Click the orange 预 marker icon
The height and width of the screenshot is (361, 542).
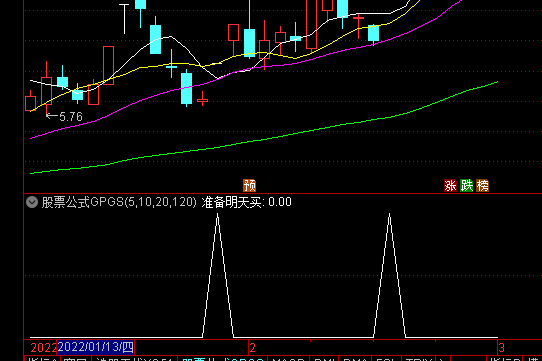(249, 186)
